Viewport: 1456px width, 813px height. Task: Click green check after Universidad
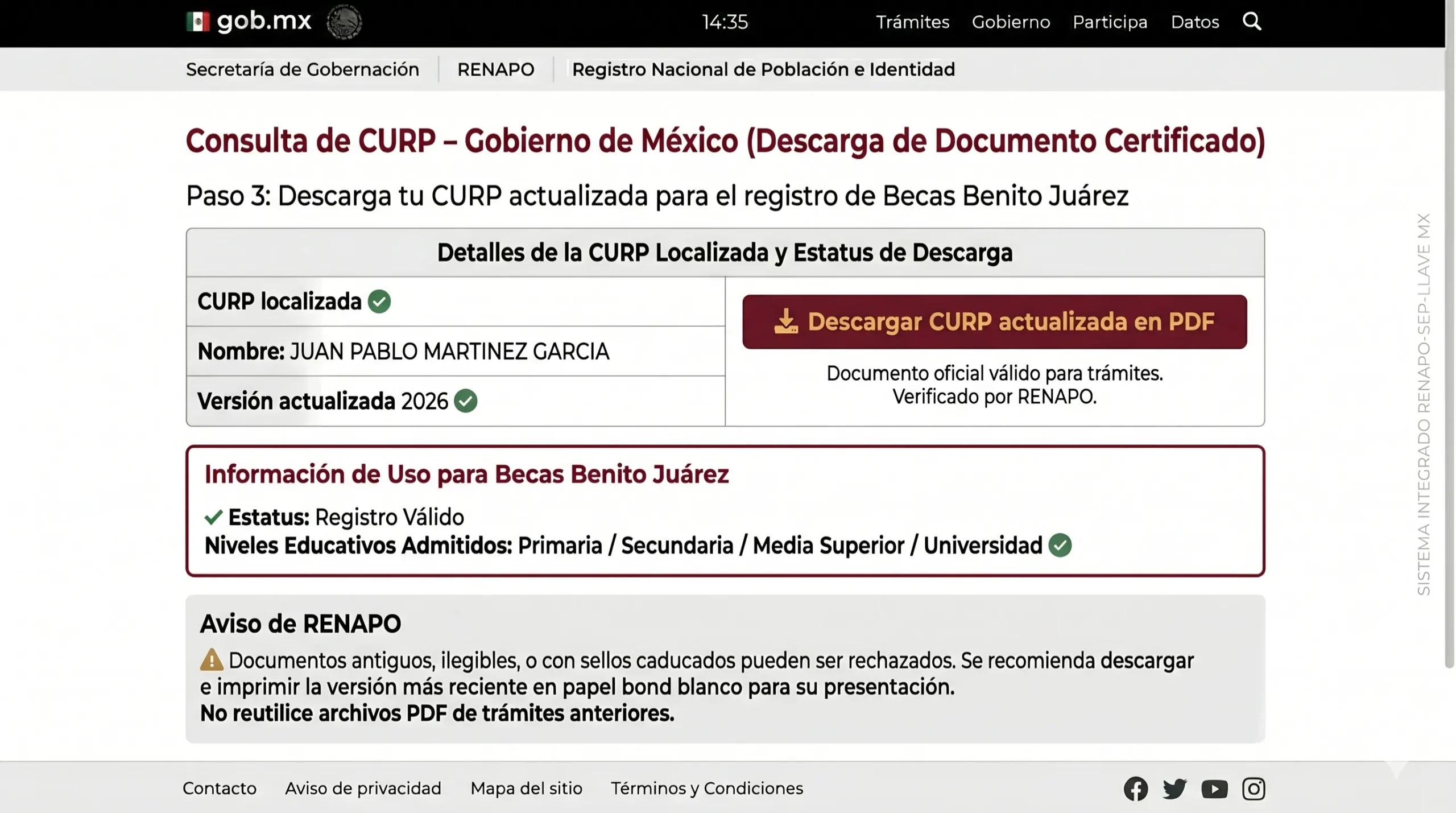click(1060, 545)
